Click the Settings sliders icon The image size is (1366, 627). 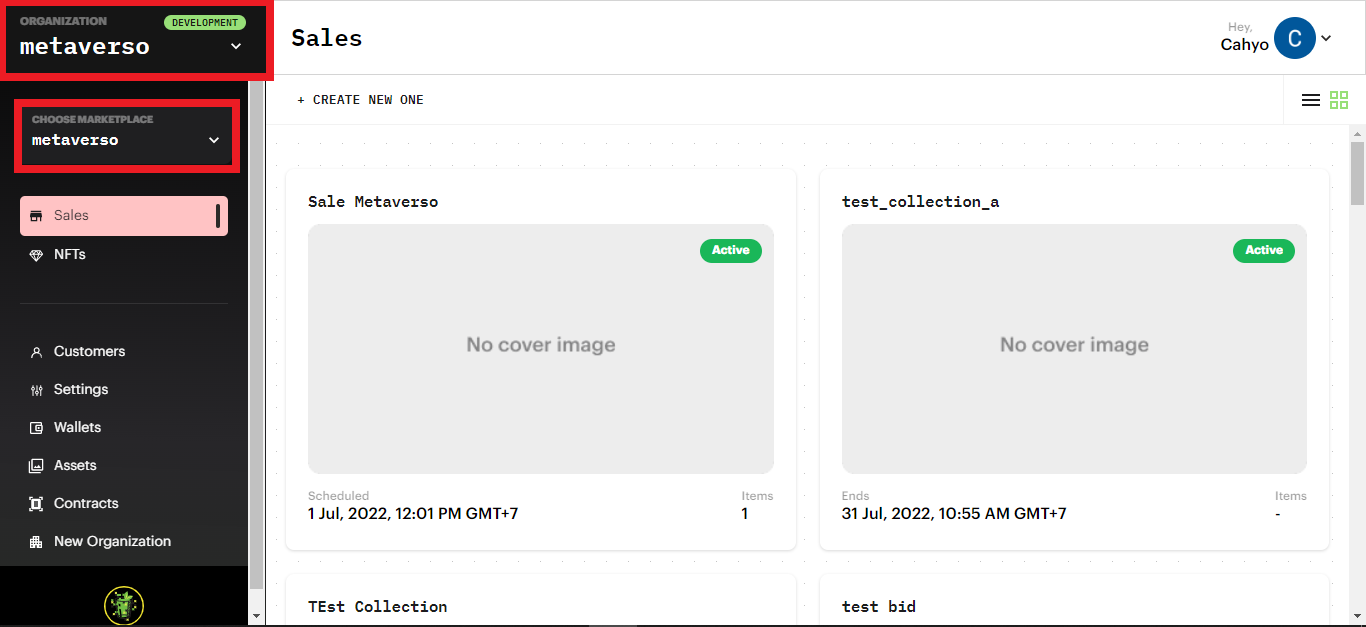(x=37, y=390)
